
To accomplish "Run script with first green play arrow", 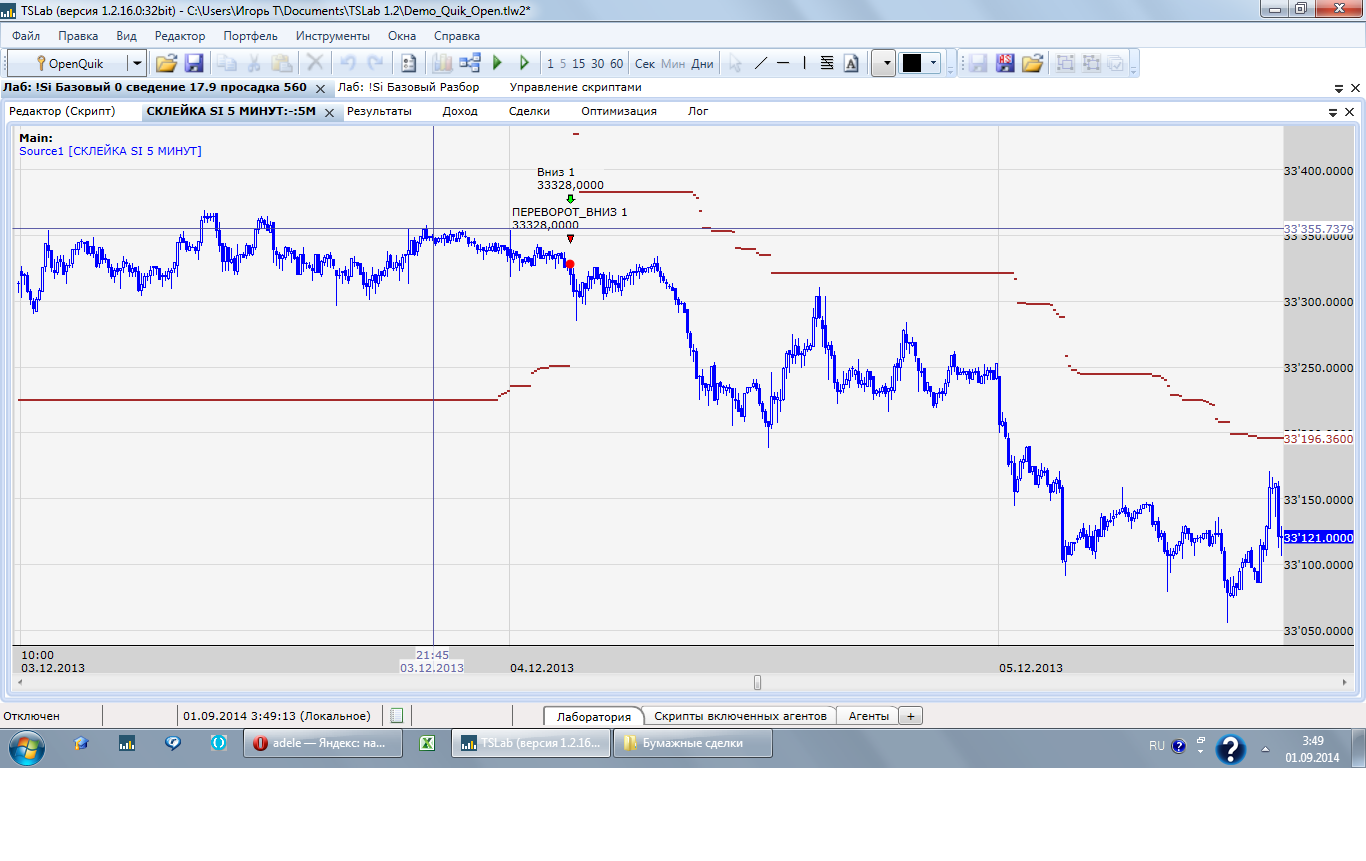I will click(x=497, y=63).
